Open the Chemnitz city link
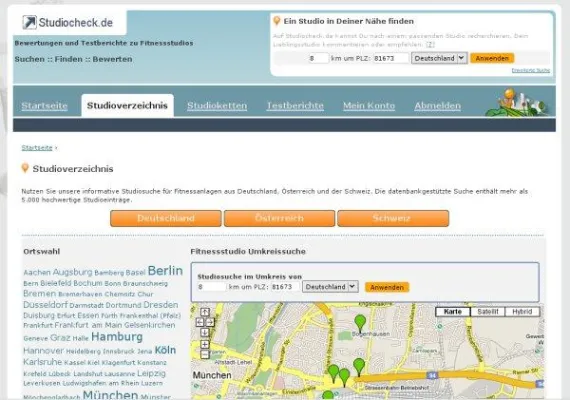570x400 pixels. tap(120, 294)
